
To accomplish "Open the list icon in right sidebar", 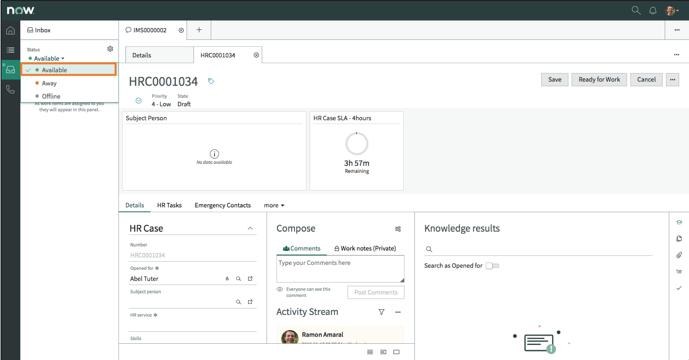I will click(679, 272).
